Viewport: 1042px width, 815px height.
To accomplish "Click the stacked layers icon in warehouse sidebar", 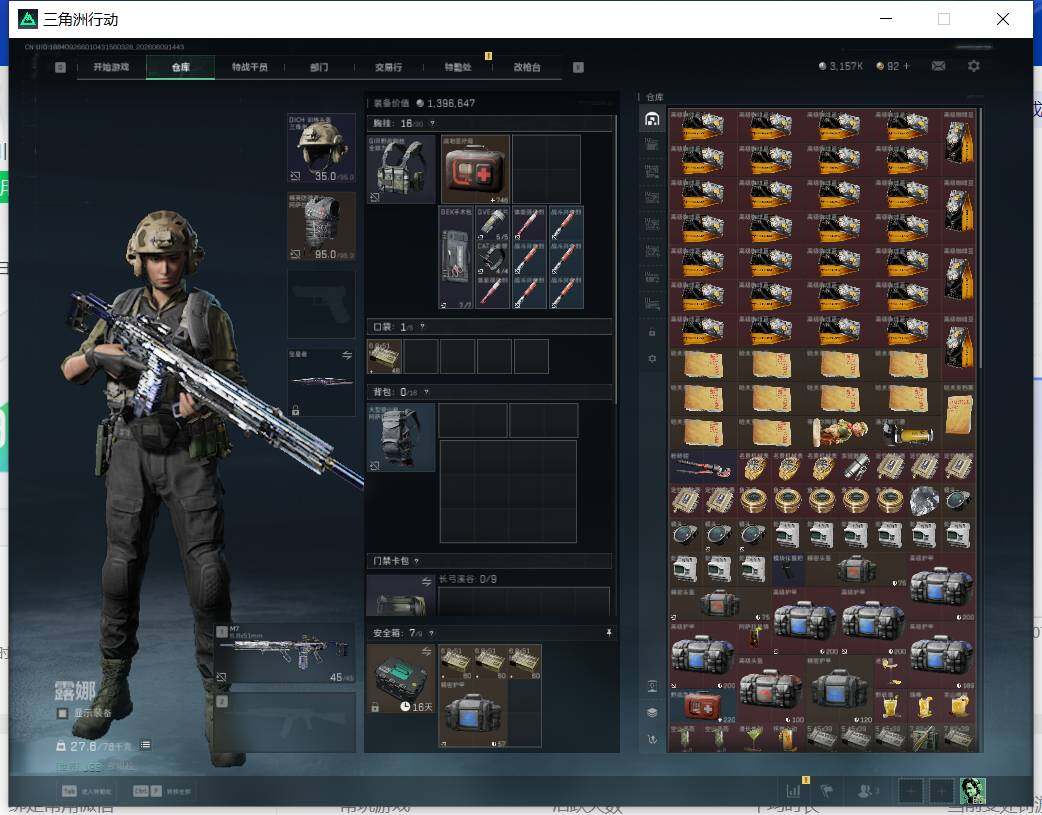I will (652, 712).
